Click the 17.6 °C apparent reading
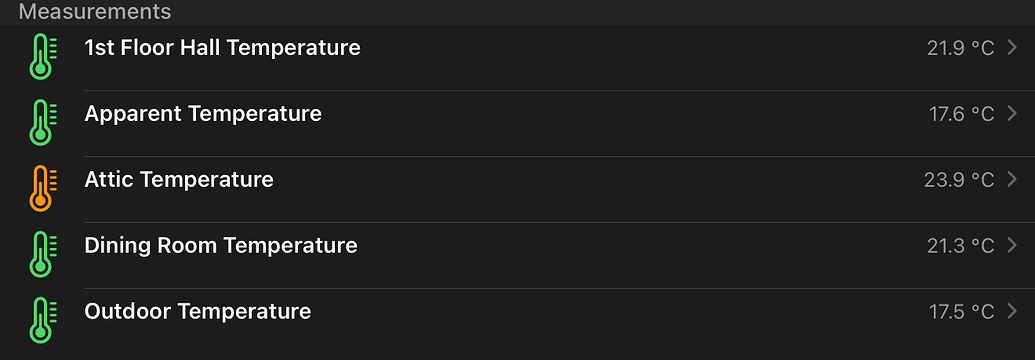The image size is (1035, 360). click(x=962, y=114)
